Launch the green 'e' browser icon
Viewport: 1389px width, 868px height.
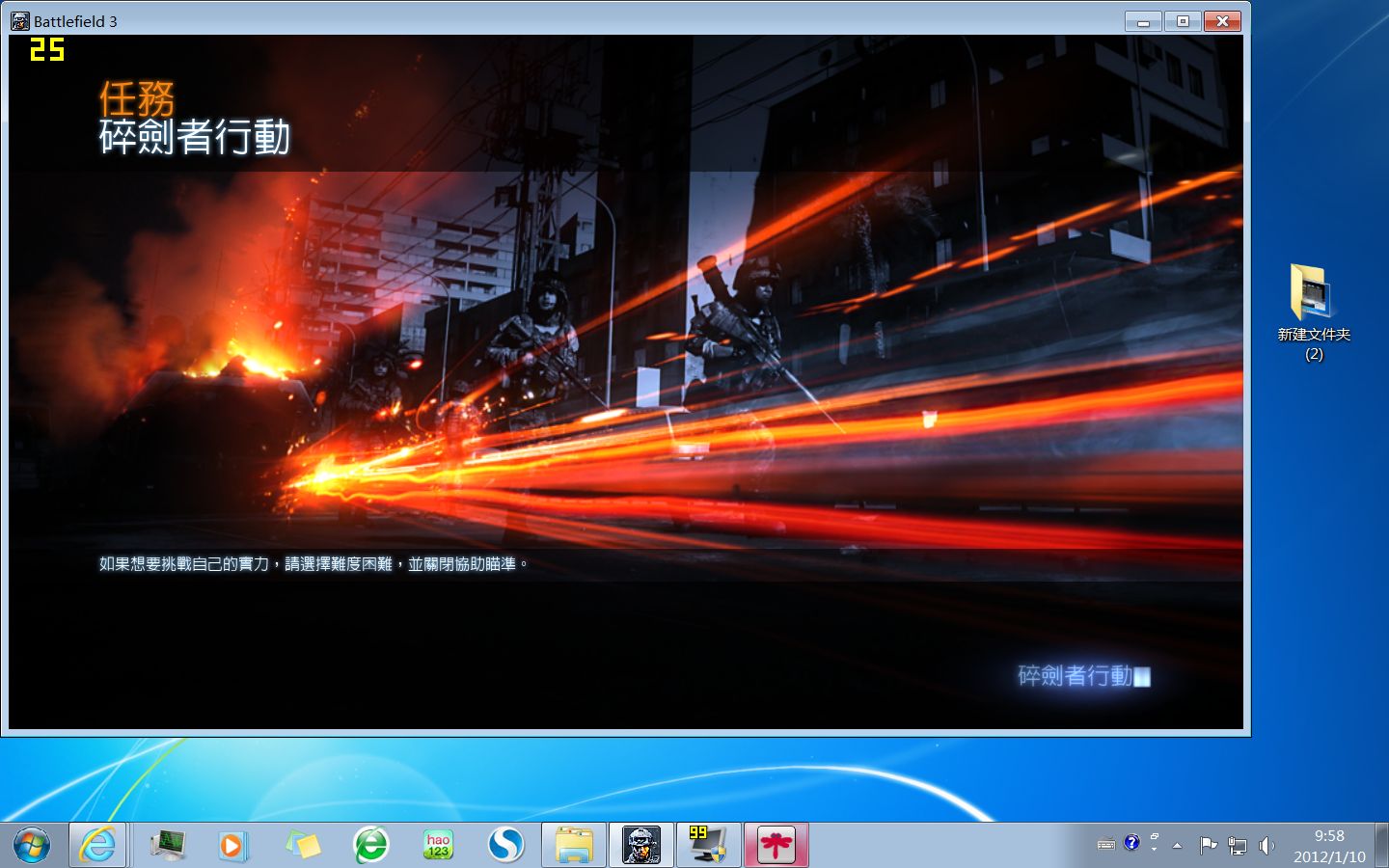[x=370, y=846]
